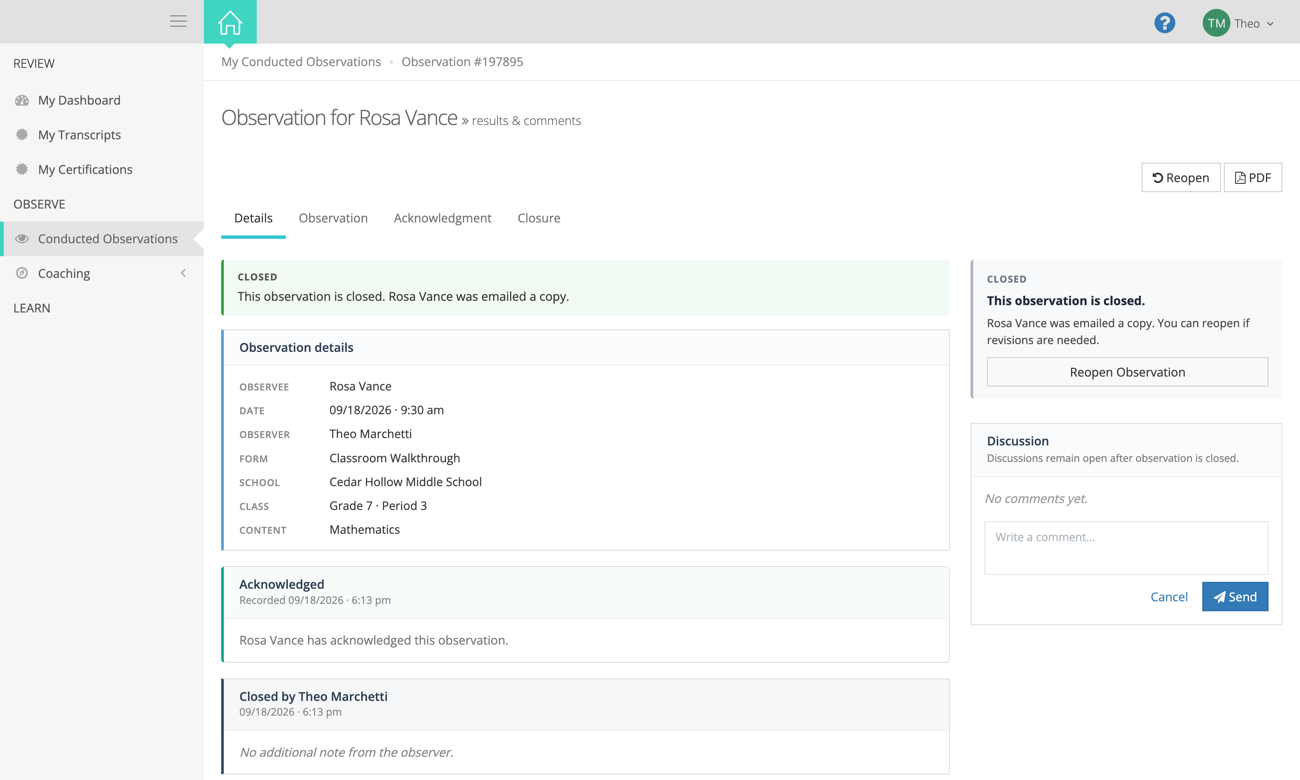Switch to the Acknowledgment tab

442,218
